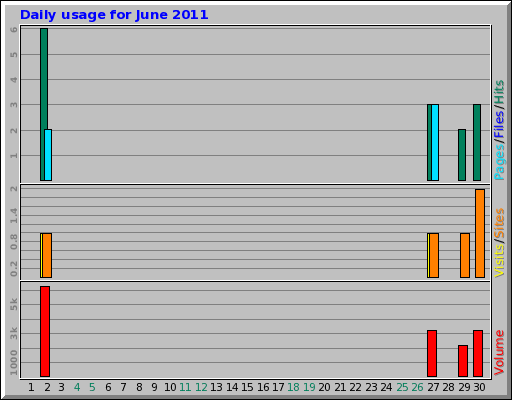Click day '6' on the date axis
The image size is (512, 400).
pos(108,387)
